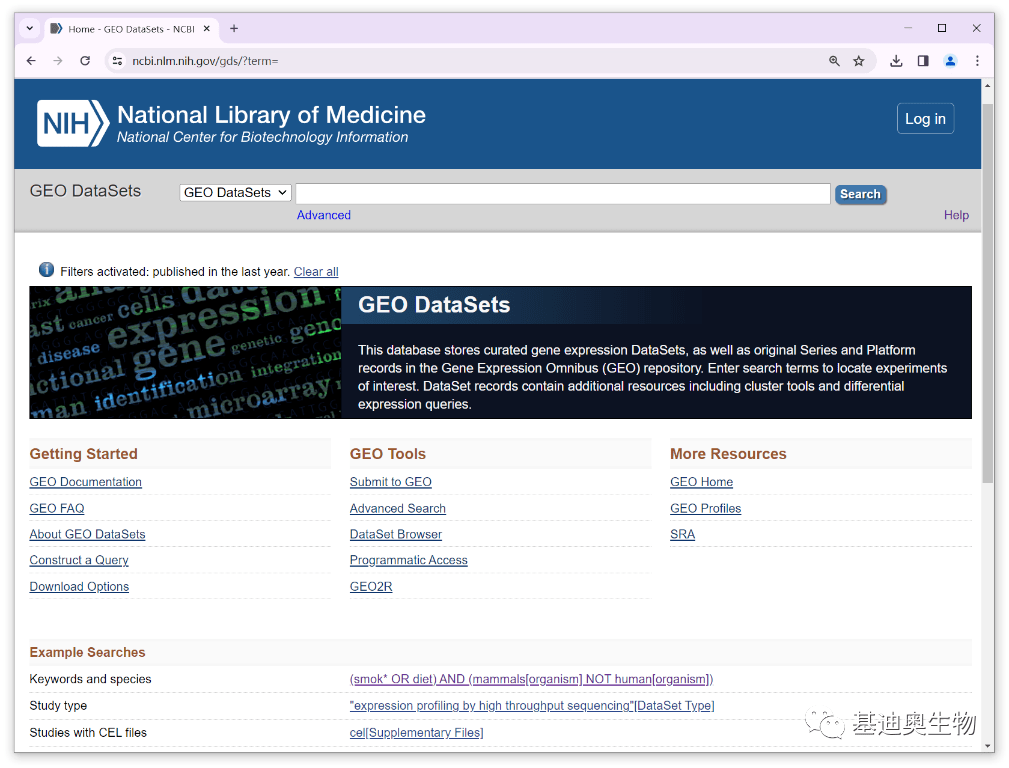Open the Advanced search link under search box
The height and width of the screenshot is (768, 1009).
pyautogui.click(x=324, y=215)
